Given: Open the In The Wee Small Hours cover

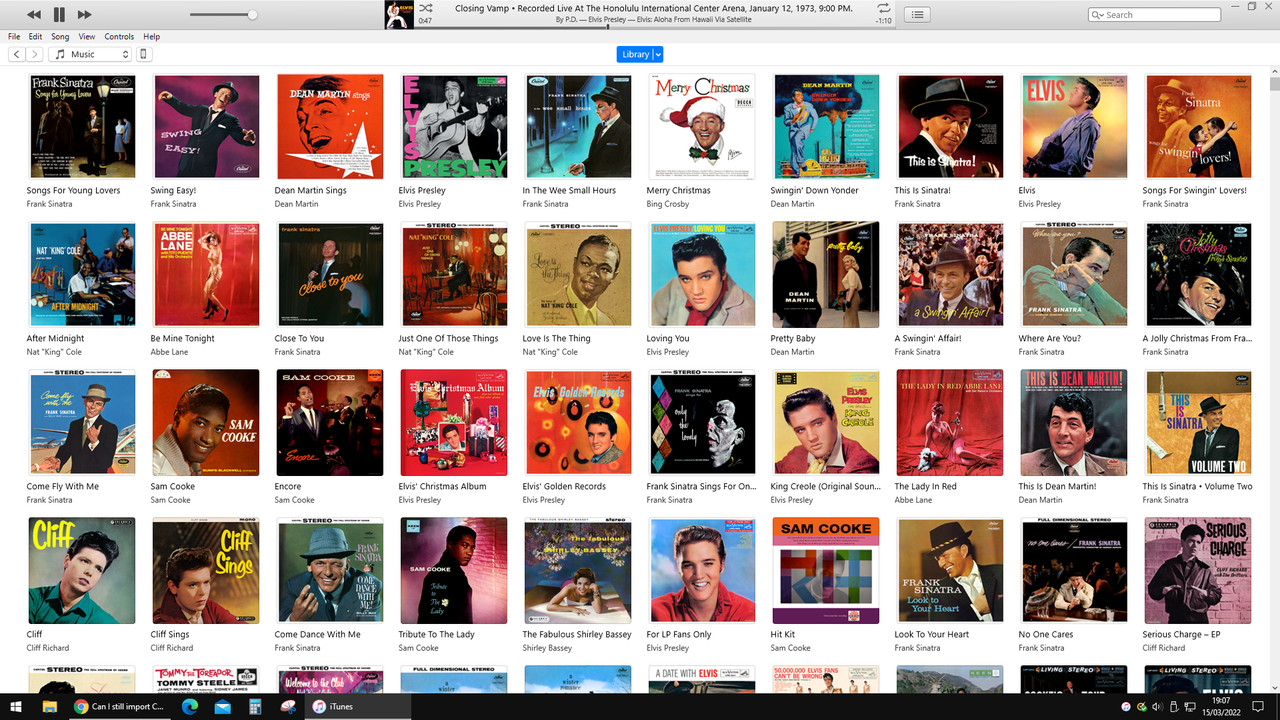Looking at the screenshot, I should click(x=577, y=127).
